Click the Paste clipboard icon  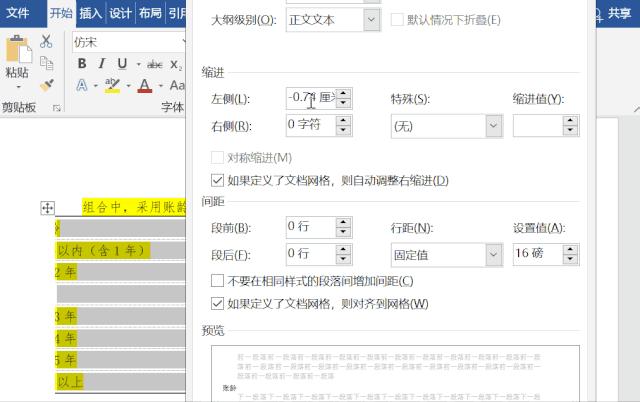point(18,49)
